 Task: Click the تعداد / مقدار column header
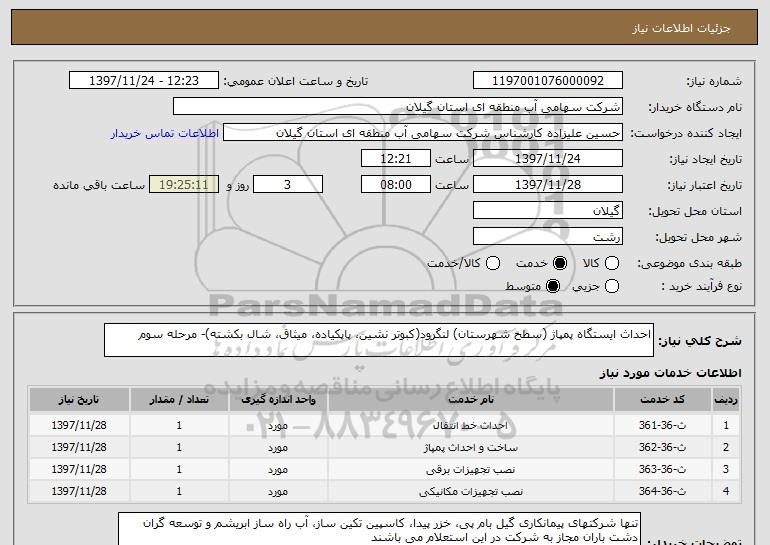179,400
